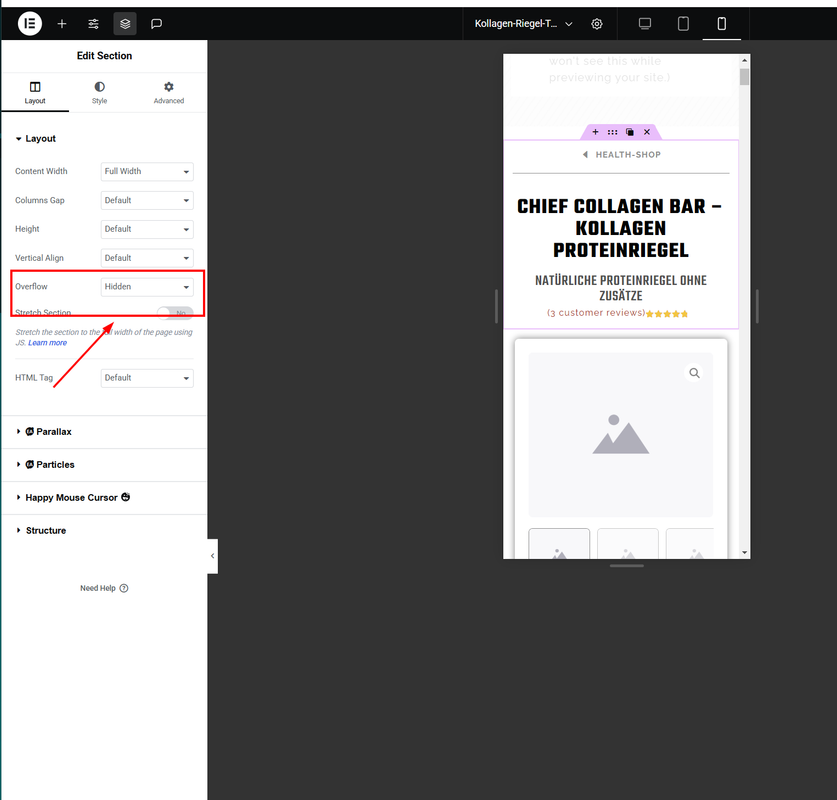
Task: Open the Structure layers icon
Action: click(125, 23)
